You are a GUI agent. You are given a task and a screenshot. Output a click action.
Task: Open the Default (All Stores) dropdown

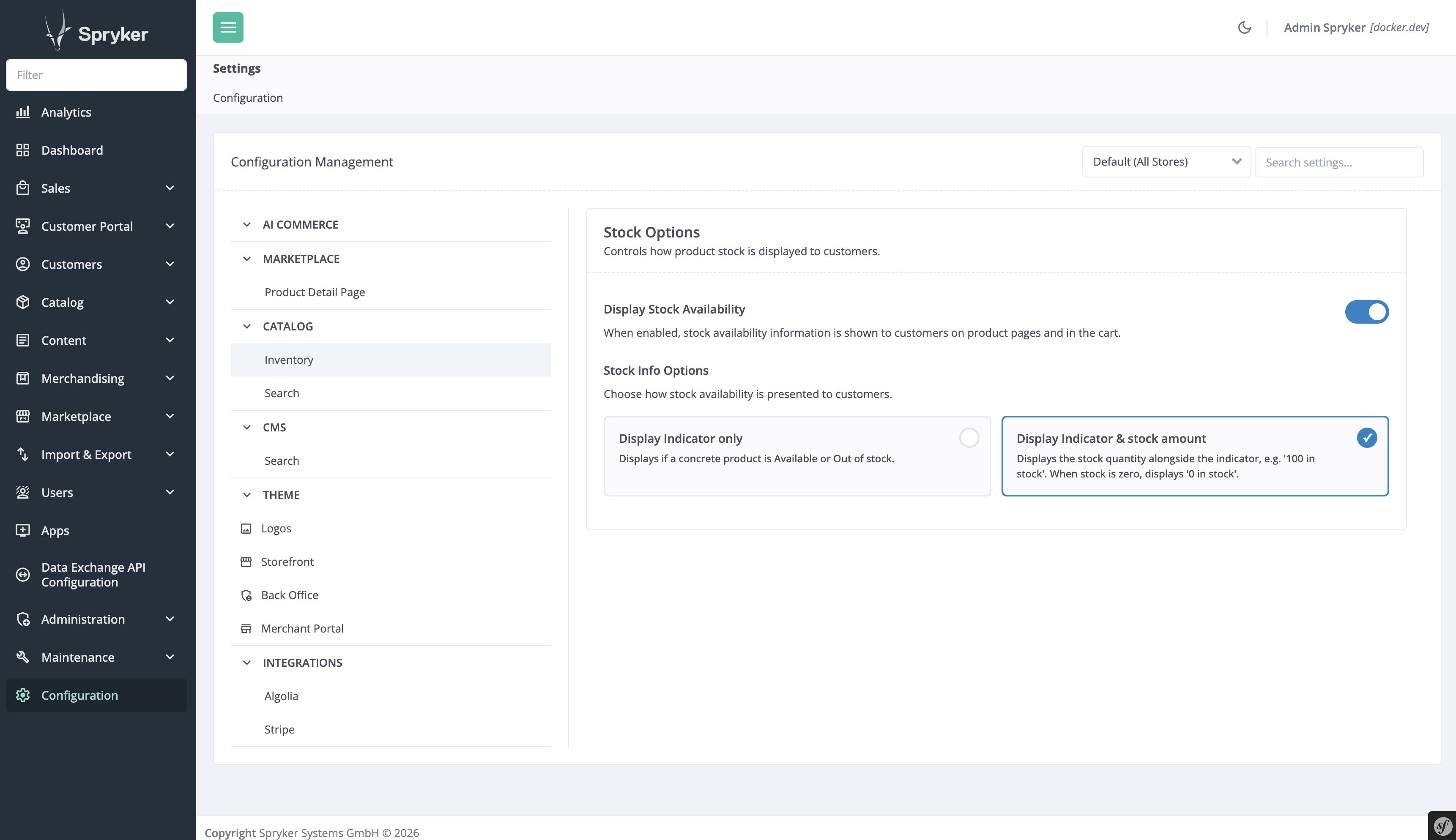1166,161
